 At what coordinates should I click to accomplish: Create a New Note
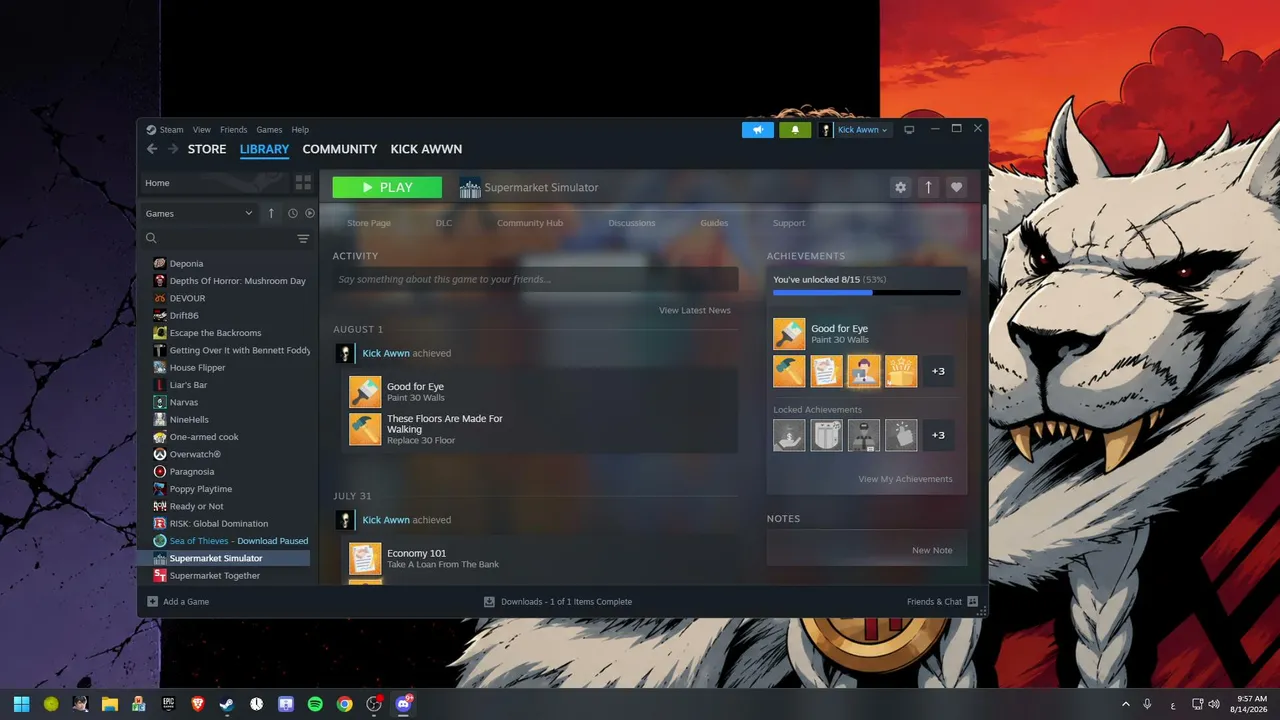click(x=932, y=550)
